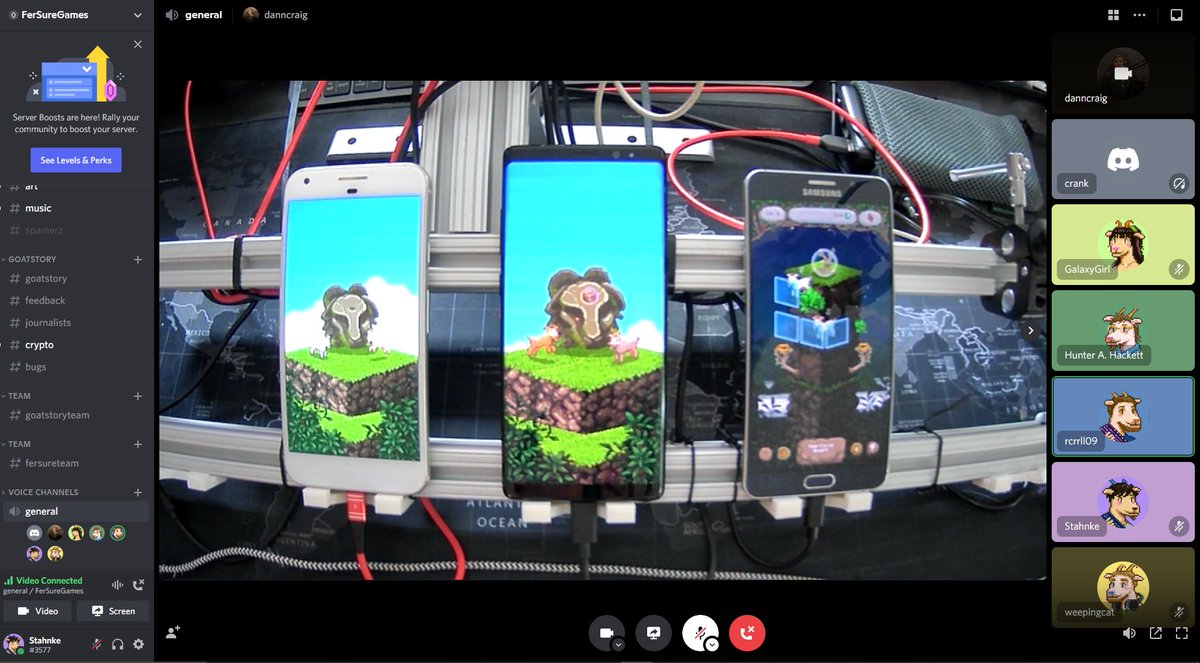Dismiss the Server Boosts banner with the X
This screenshot has width=1200, height=663.
click(138, 44)
